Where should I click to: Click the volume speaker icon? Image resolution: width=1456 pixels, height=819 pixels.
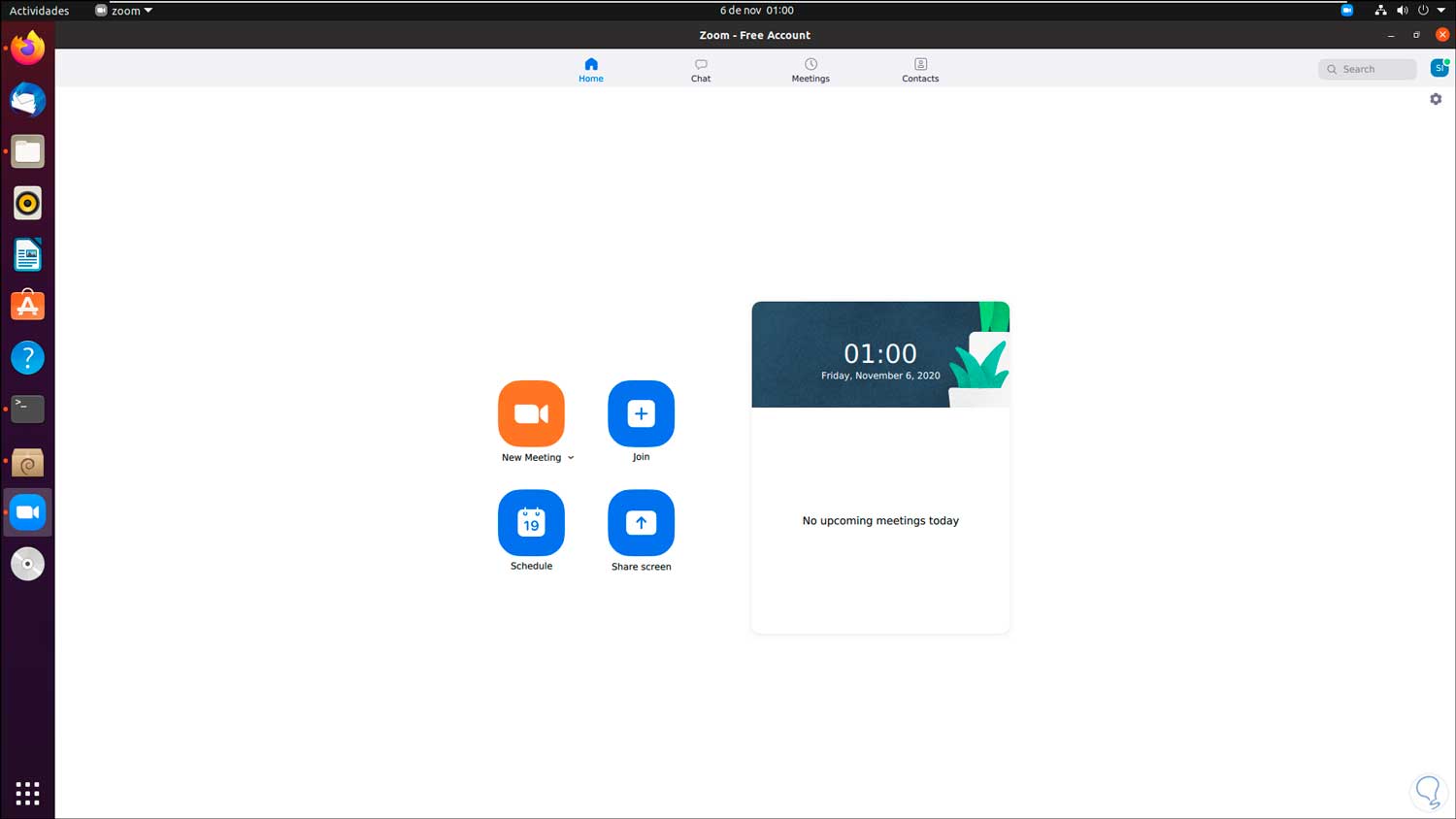click(1402, 11)
